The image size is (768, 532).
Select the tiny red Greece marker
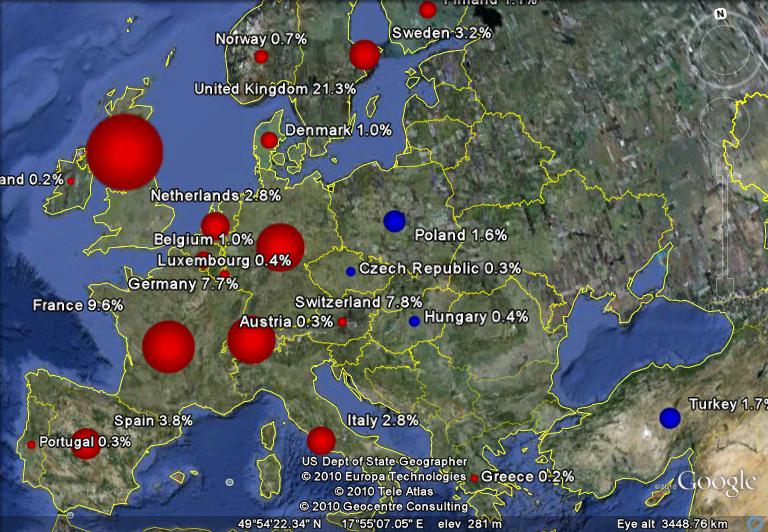coord(474,478)
